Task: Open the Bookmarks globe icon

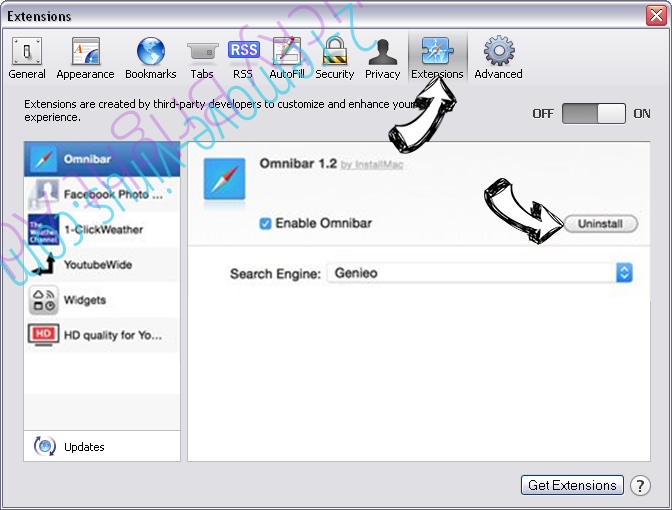Action: pos(150,51)
